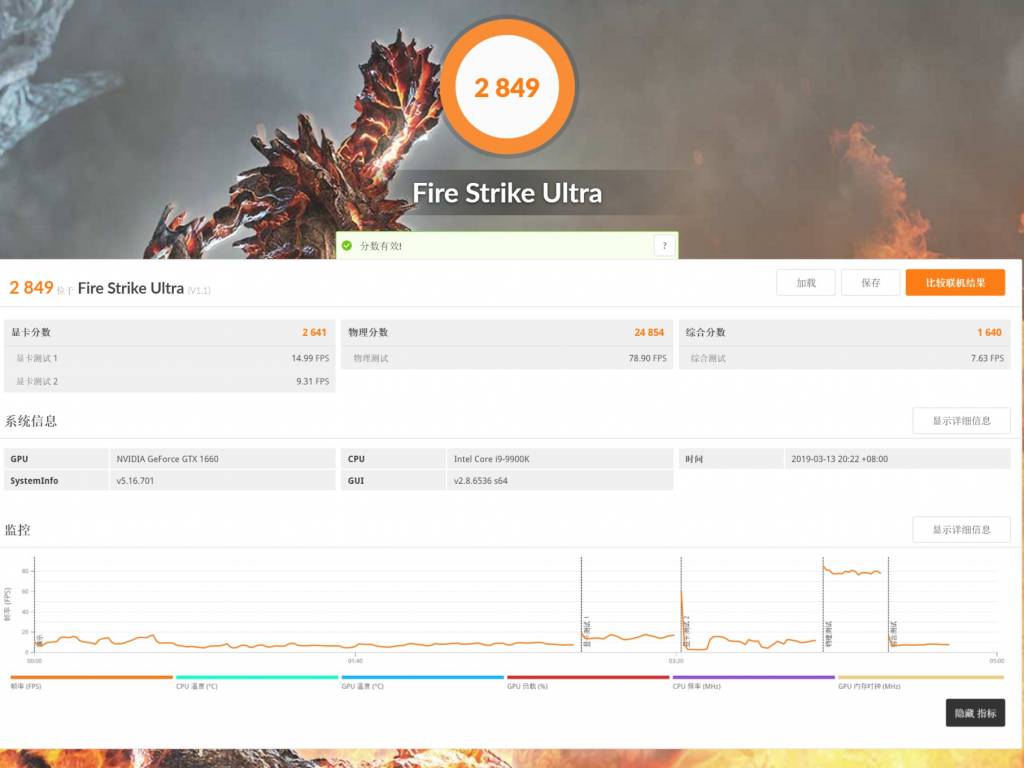Click the 2 849 score circle
This screenshot has width=1024, height=768.
507,87
